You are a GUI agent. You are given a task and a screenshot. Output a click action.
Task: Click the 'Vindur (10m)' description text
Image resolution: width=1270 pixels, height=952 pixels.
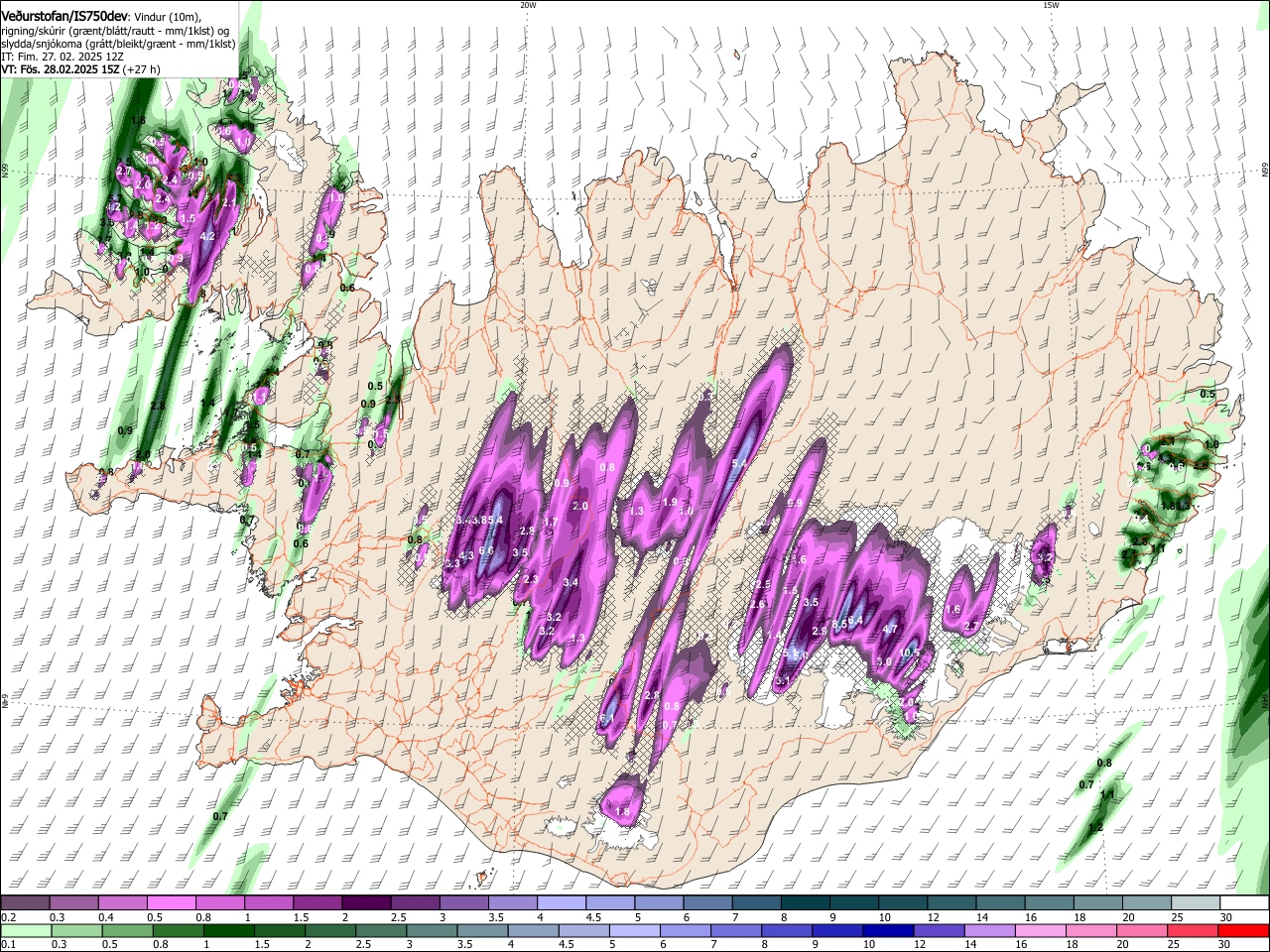point(168,18)
